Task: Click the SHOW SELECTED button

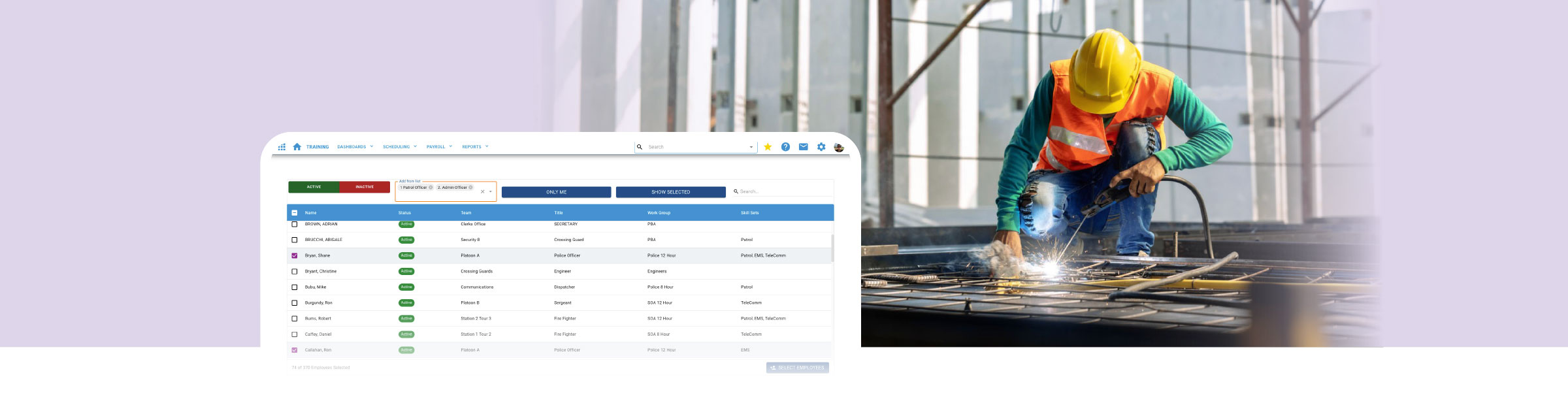Action: 670,192
